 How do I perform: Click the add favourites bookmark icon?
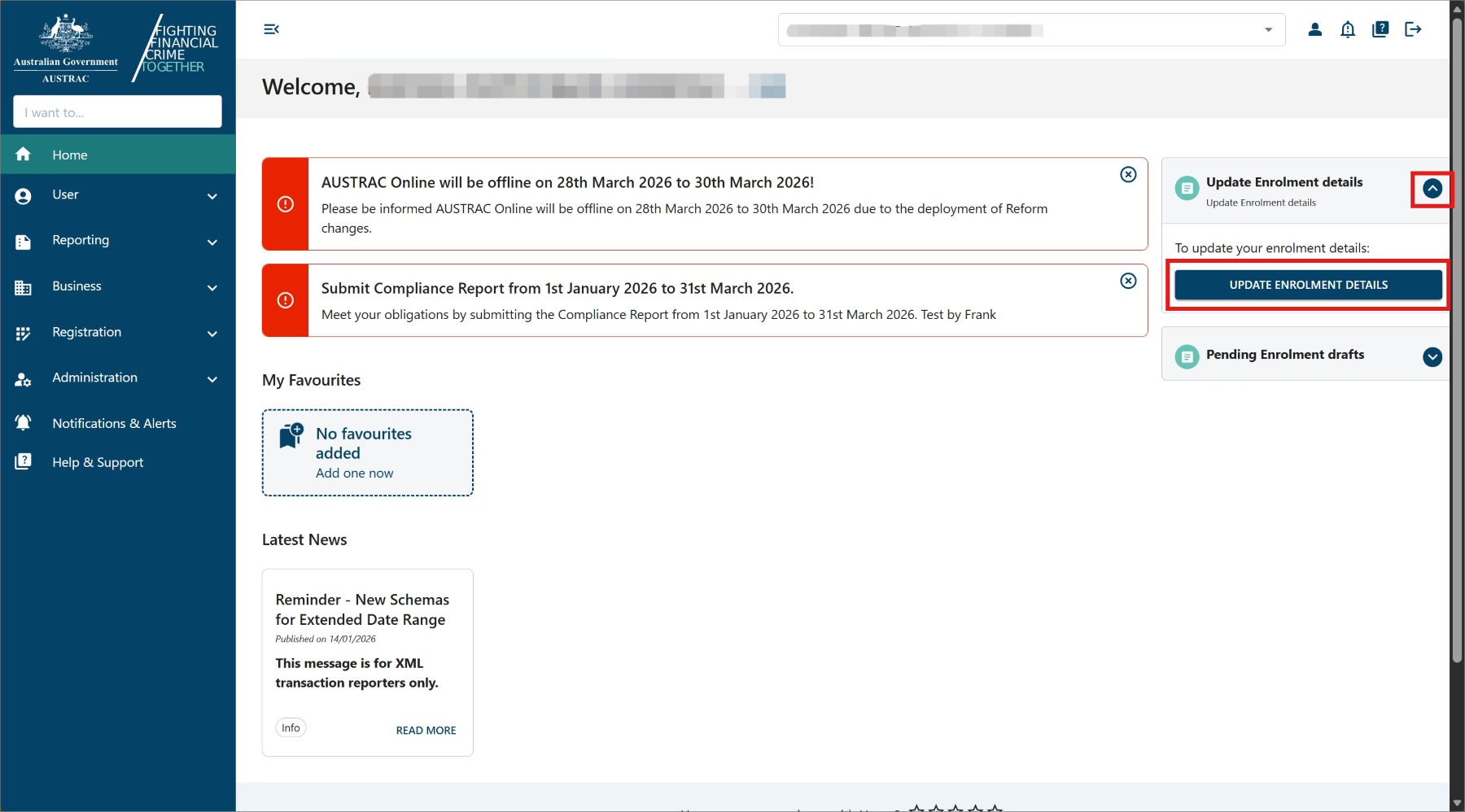(x=291, y=436)
